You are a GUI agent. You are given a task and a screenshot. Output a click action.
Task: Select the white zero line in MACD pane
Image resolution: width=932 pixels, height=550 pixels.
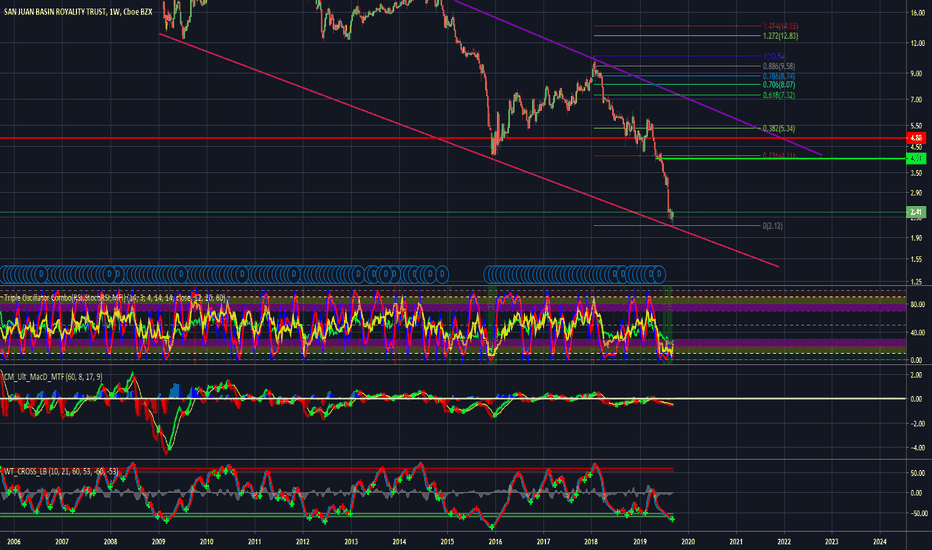(x=453, y=398)
